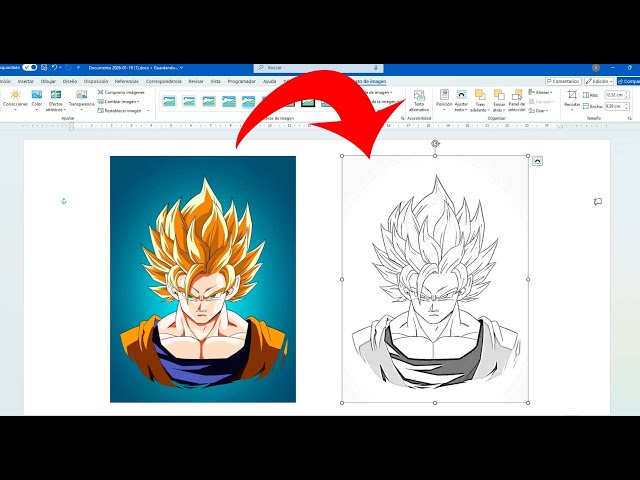
Task: Open the Diseño tab
Action: pos(70,81)
